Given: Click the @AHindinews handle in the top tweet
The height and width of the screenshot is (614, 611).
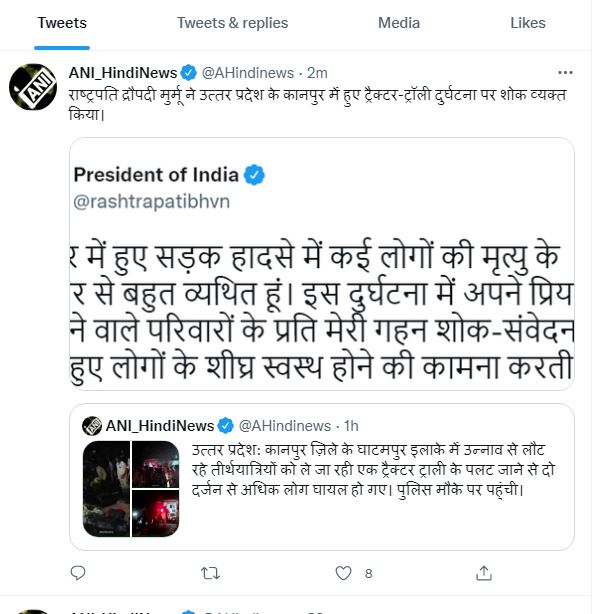Looking at the screenshot, I should pyautogui.click(x=249, y=73).
